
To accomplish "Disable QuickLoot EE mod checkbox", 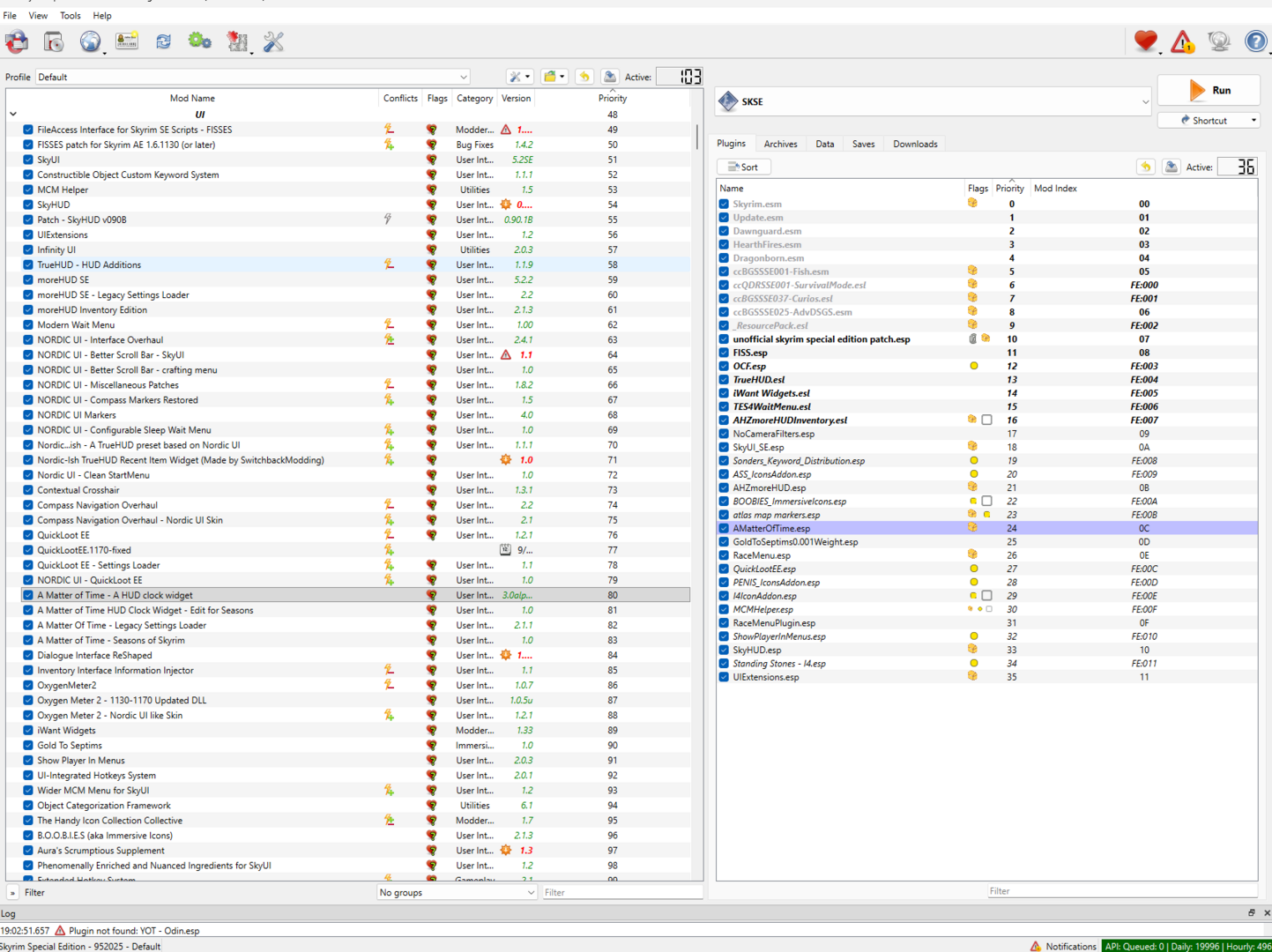I will click(28, 535).
